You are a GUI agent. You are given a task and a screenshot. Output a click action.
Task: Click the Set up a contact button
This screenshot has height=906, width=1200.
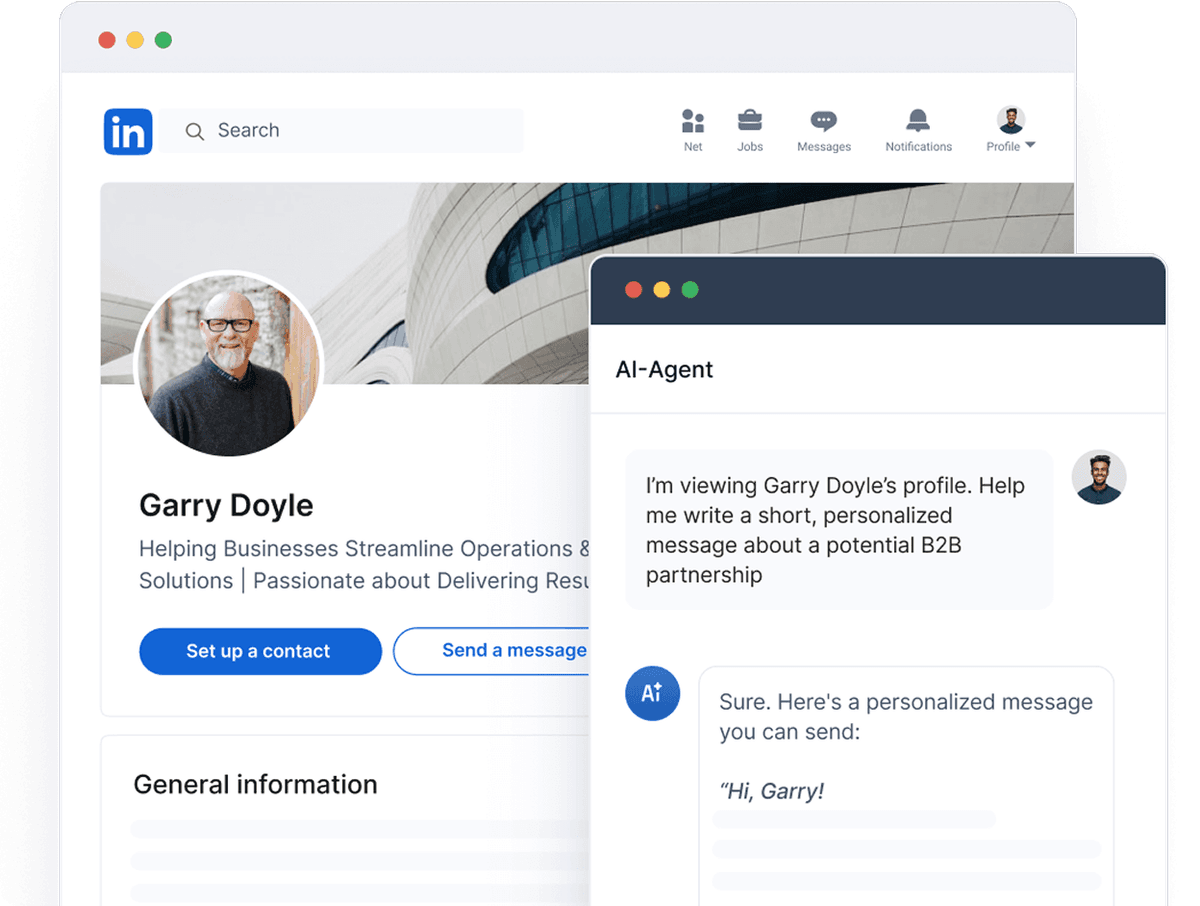coord(260,651)
